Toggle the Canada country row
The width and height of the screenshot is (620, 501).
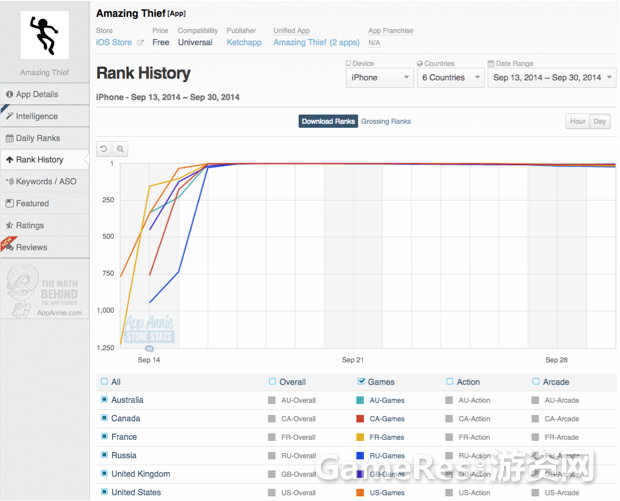[104, 418]
